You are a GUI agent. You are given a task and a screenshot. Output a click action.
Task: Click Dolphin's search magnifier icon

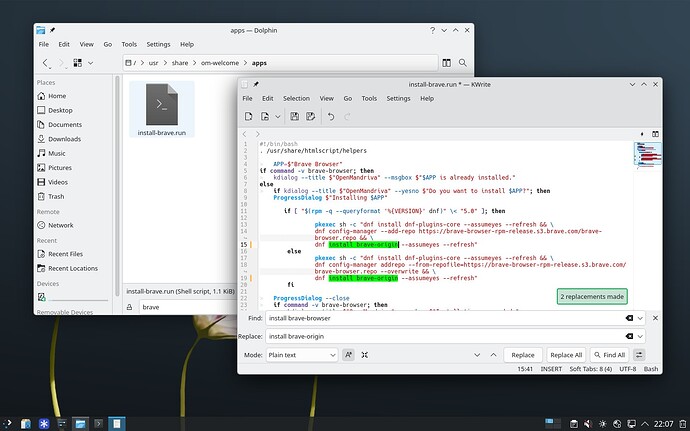pyautogui.click(x=462, y=63)
